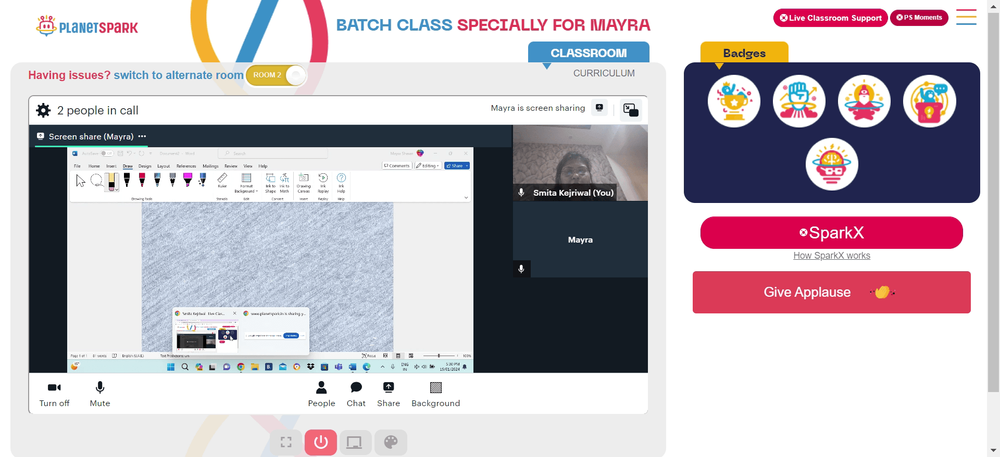
Task: Open the Chat panel
Action: pos(356,394)
